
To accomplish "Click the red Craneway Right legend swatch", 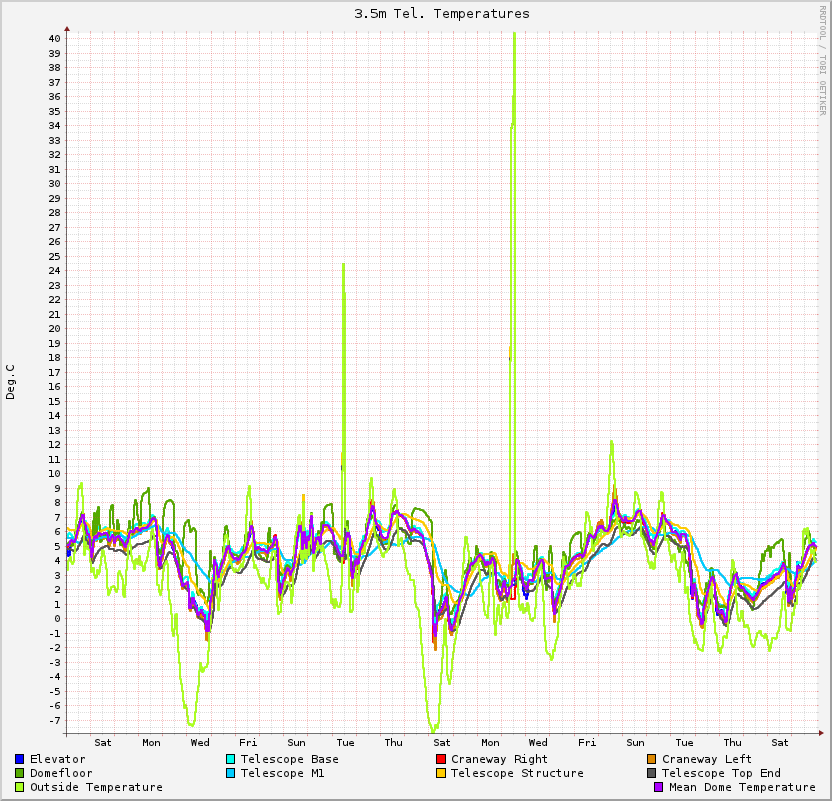I will tap(441, 759).
